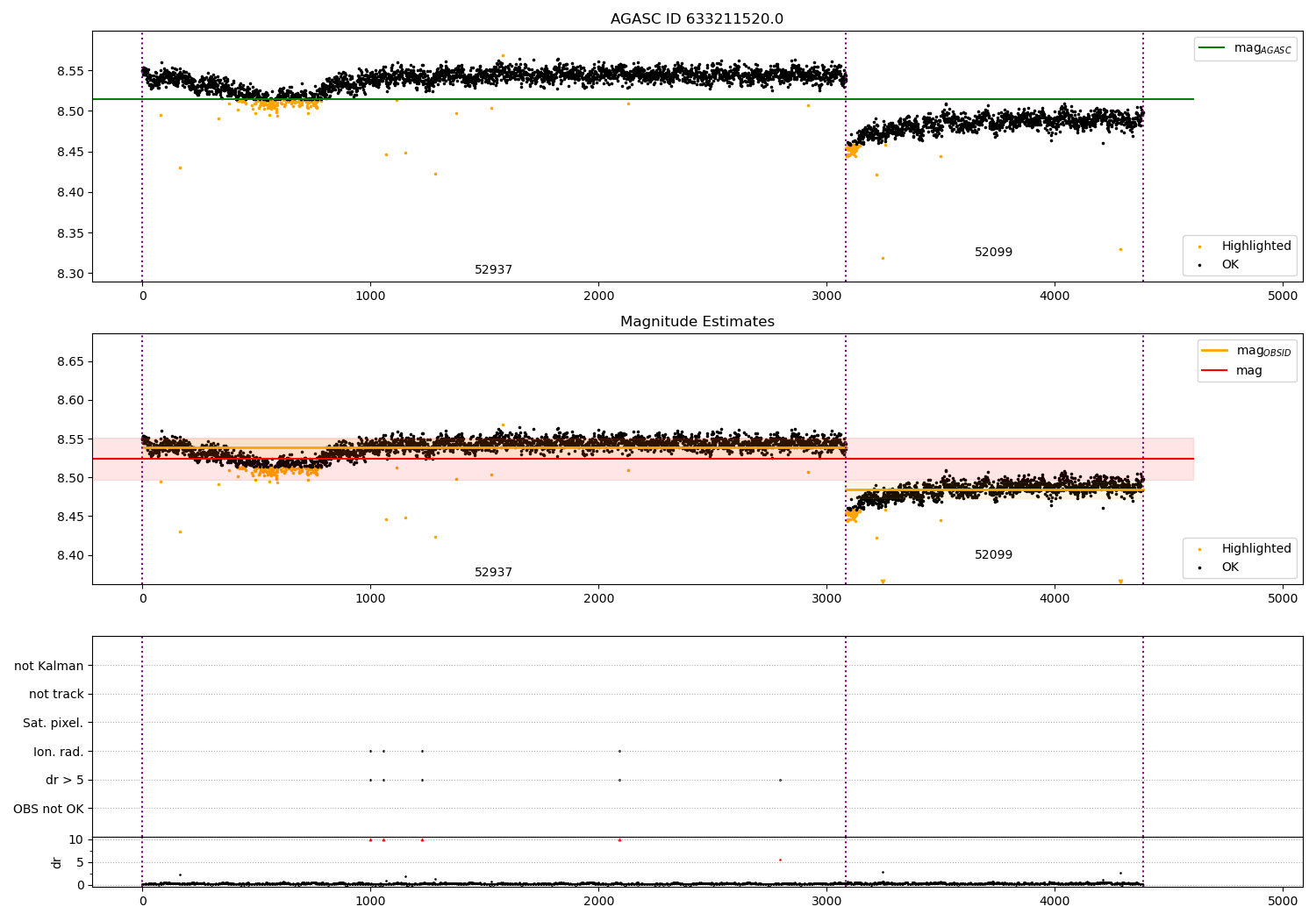Click the 'not Kalman' axis label

pyautogui.click(x=49, y=666)
